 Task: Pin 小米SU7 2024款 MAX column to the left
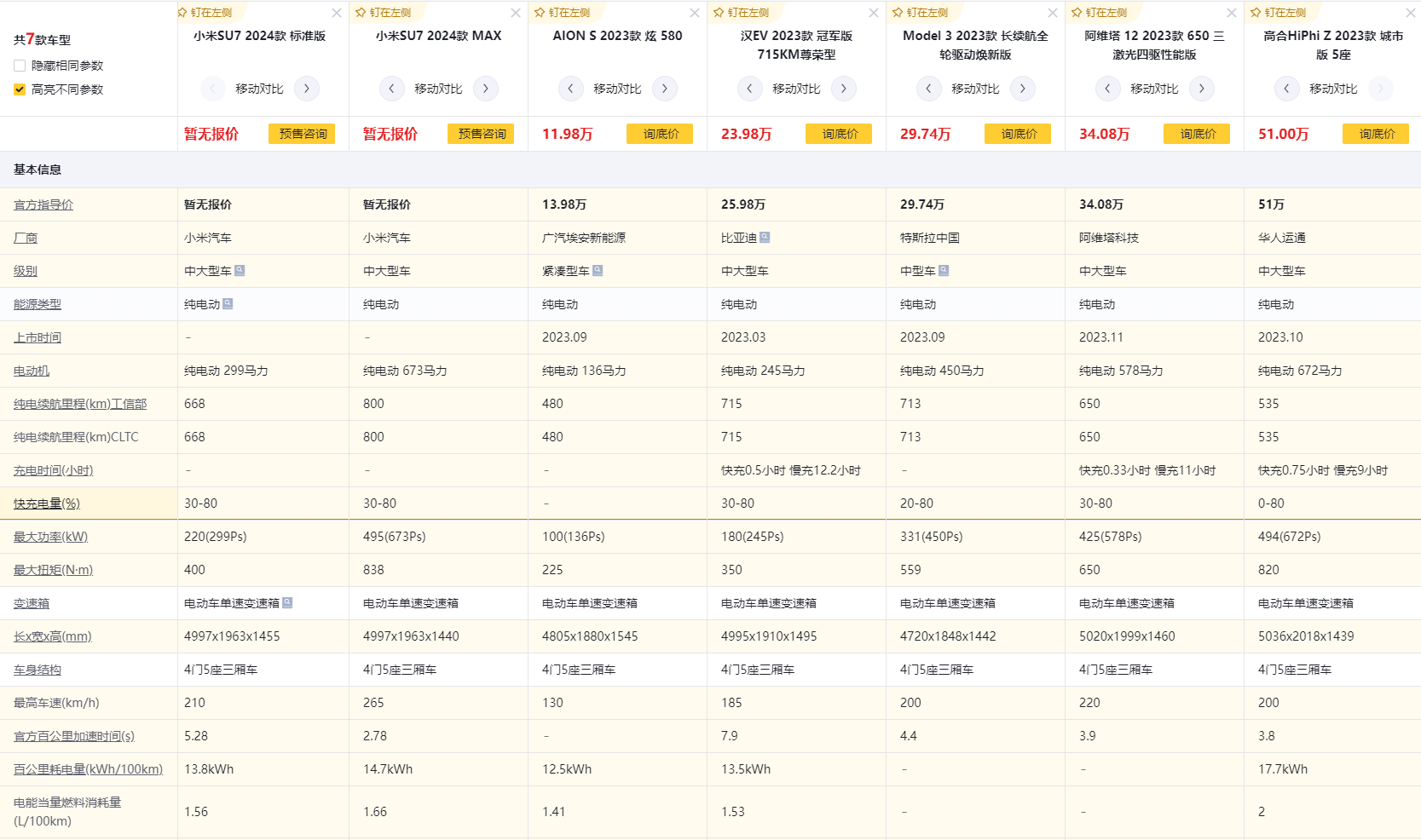click(x=384, y=13)
